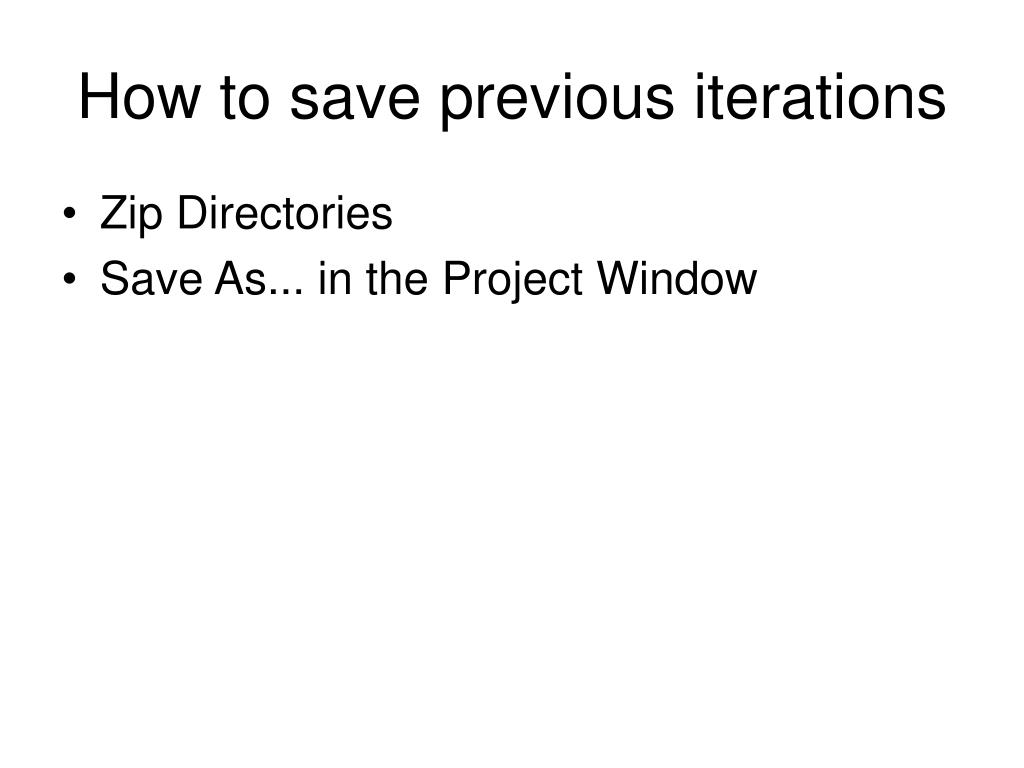Image resolution: width=1024 pixels, height=768 pixels.
Task: Click the word "Window" in second bullet
Action: coord(678,279)
